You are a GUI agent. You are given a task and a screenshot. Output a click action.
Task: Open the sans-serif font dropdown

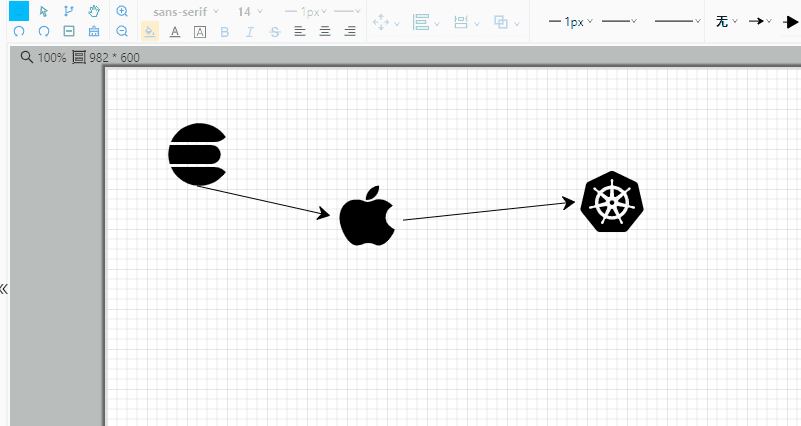(x=185, y=11)
